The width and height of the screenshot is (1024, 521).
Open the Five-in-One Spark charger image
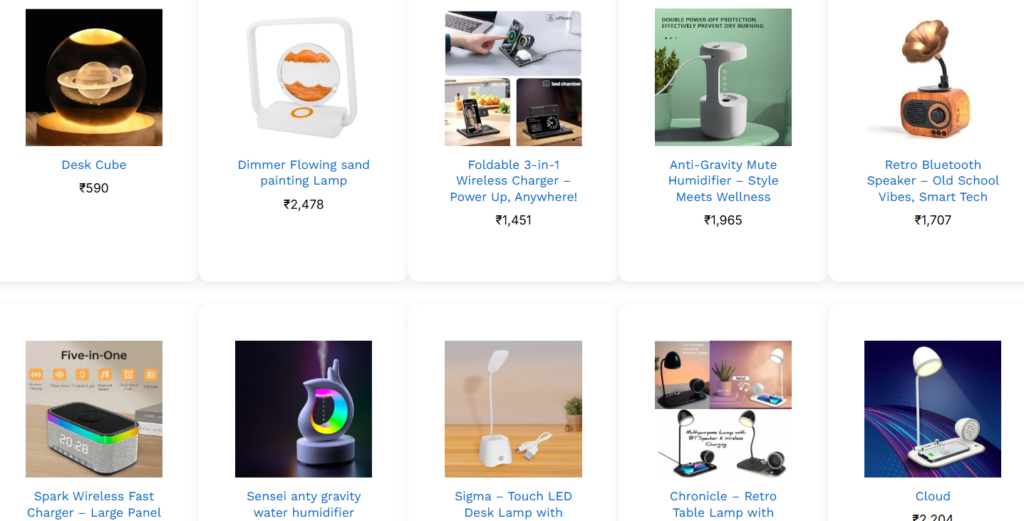tap(94, 409)
